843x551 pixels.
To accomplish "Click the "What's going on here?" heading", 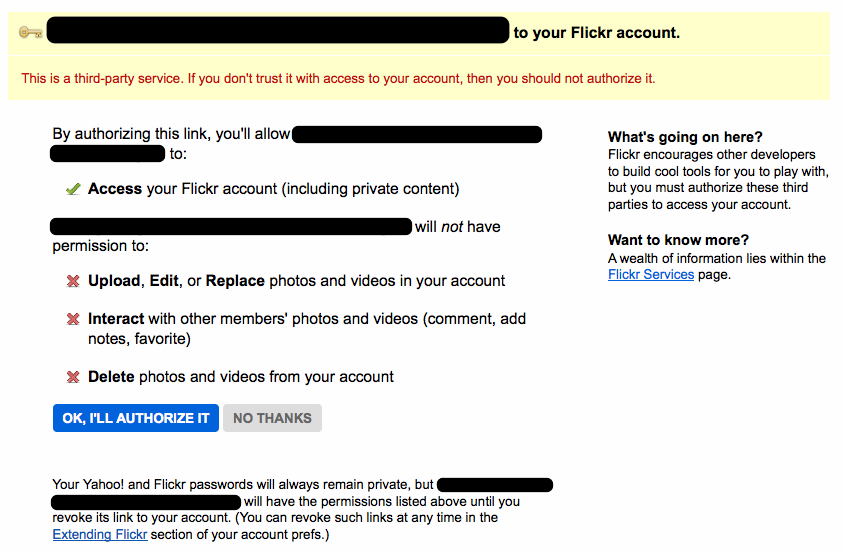I will tap(685, 137).
